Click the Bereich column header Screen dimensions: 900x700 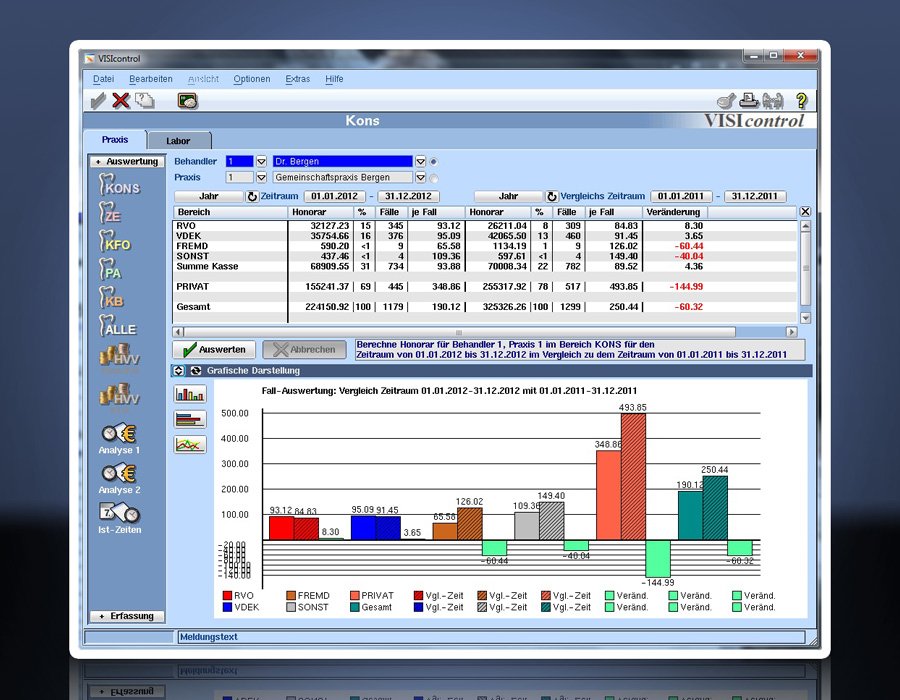[x=230, y=212]
